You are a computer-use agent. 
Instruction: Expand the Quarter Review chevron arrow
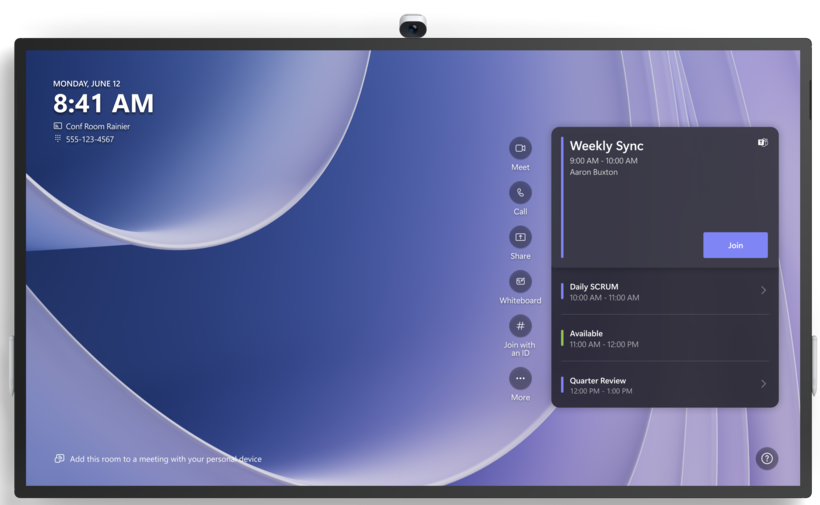pos(763,384)
